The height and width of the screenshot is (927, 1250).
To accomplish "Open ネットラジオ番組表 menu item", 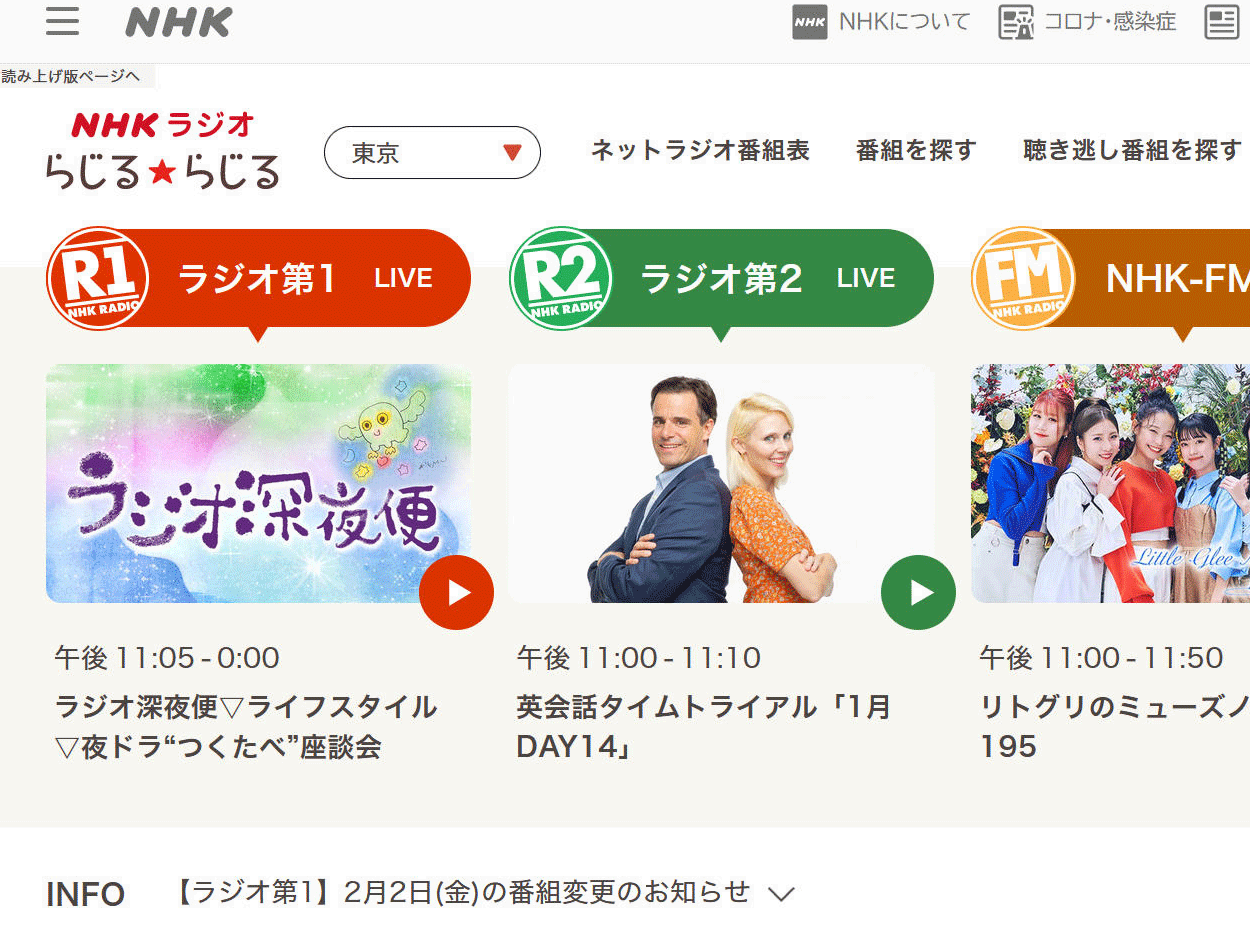I will [x=700, y=151].
